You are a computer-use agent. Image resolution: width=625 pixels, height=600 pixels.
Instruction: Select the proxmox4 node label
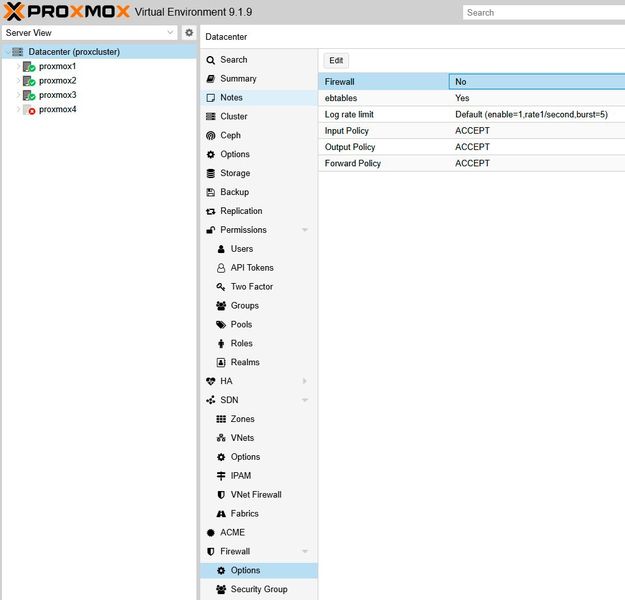57,109
